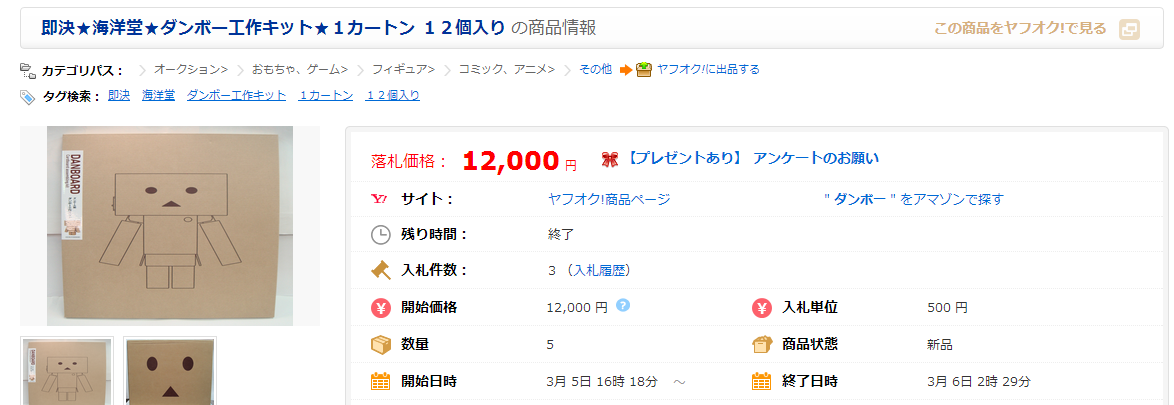This screenshot has width=1174, height=405.
Task: Go to the フィギュア category breadcrumb
Action: click(x=403, y=69)
